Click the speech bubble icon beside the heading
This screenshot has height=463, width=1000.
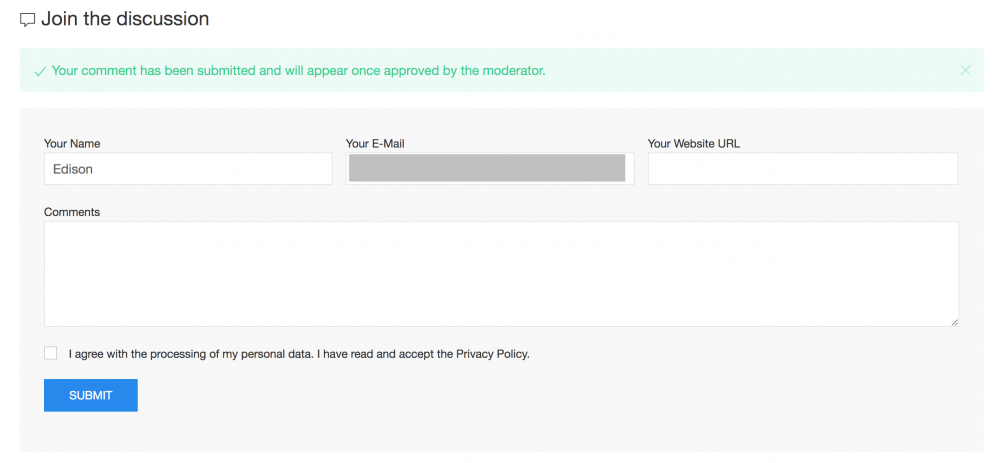[x=28, y=20]
